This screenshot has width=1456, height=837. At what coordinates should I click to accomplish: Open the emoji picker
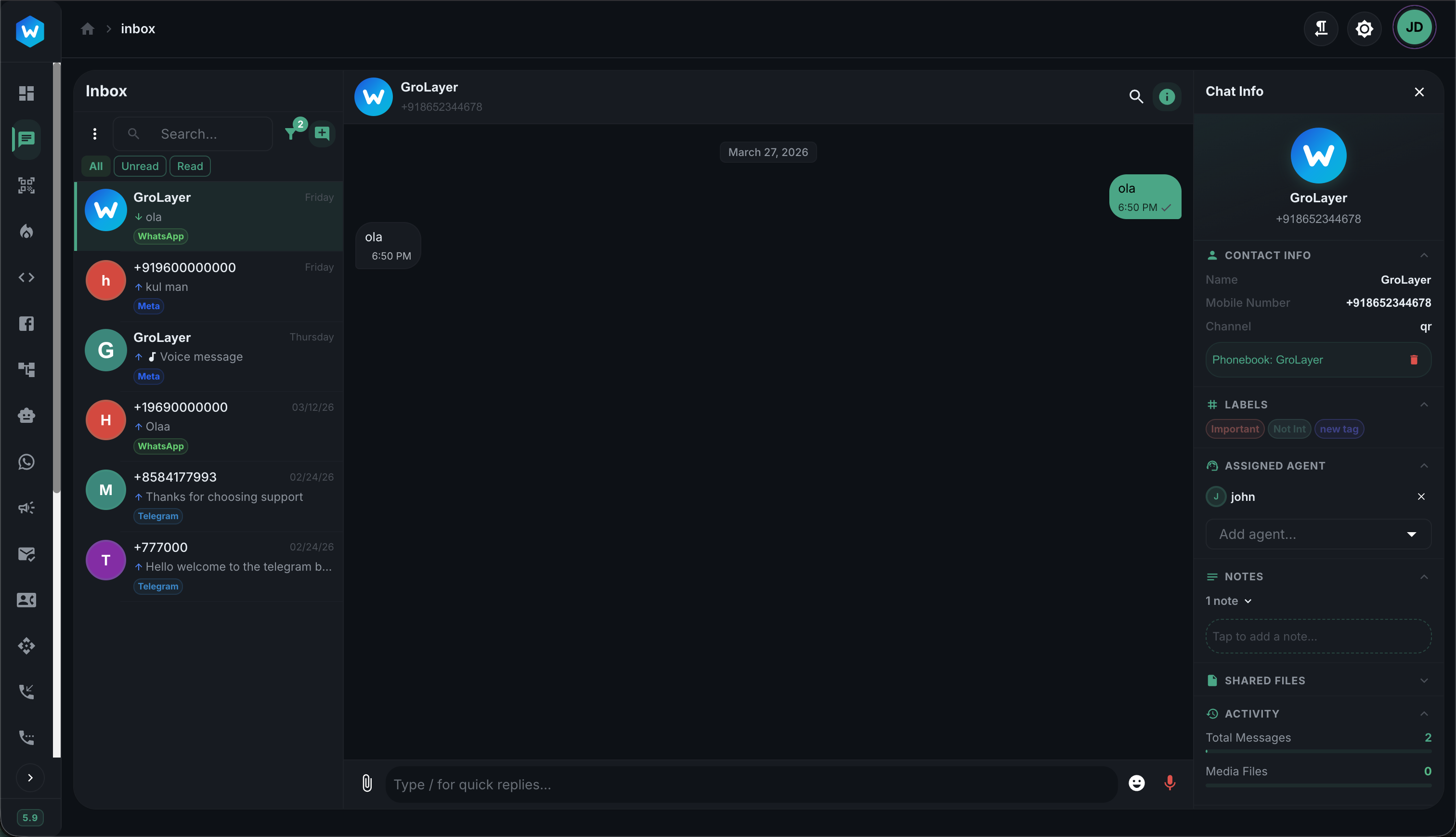click(x=1136, y=783)
